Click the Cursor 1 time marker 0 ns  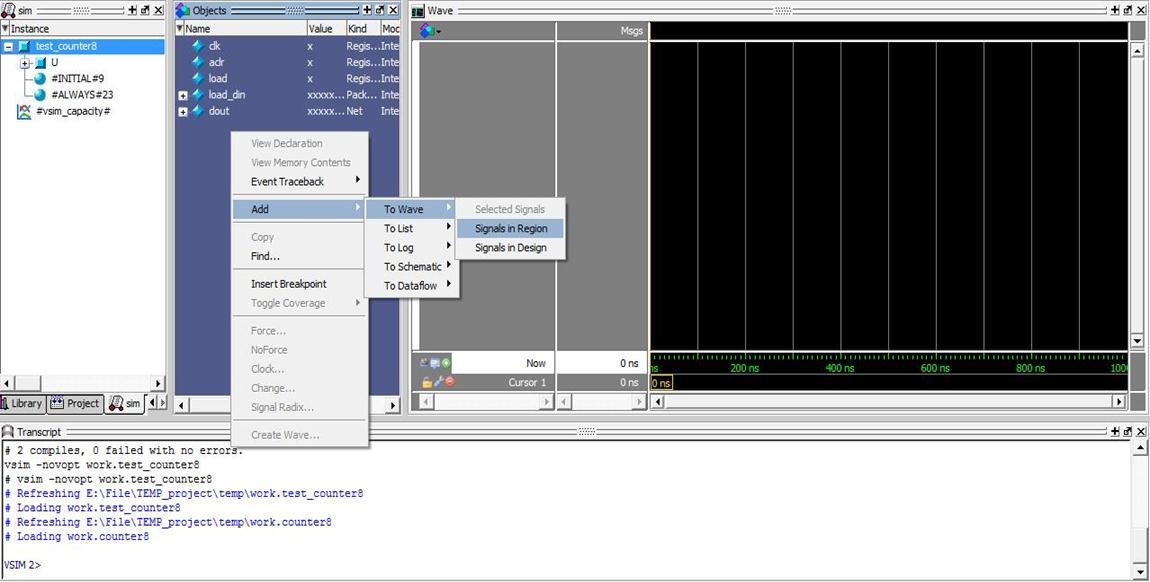click(661, 383)
